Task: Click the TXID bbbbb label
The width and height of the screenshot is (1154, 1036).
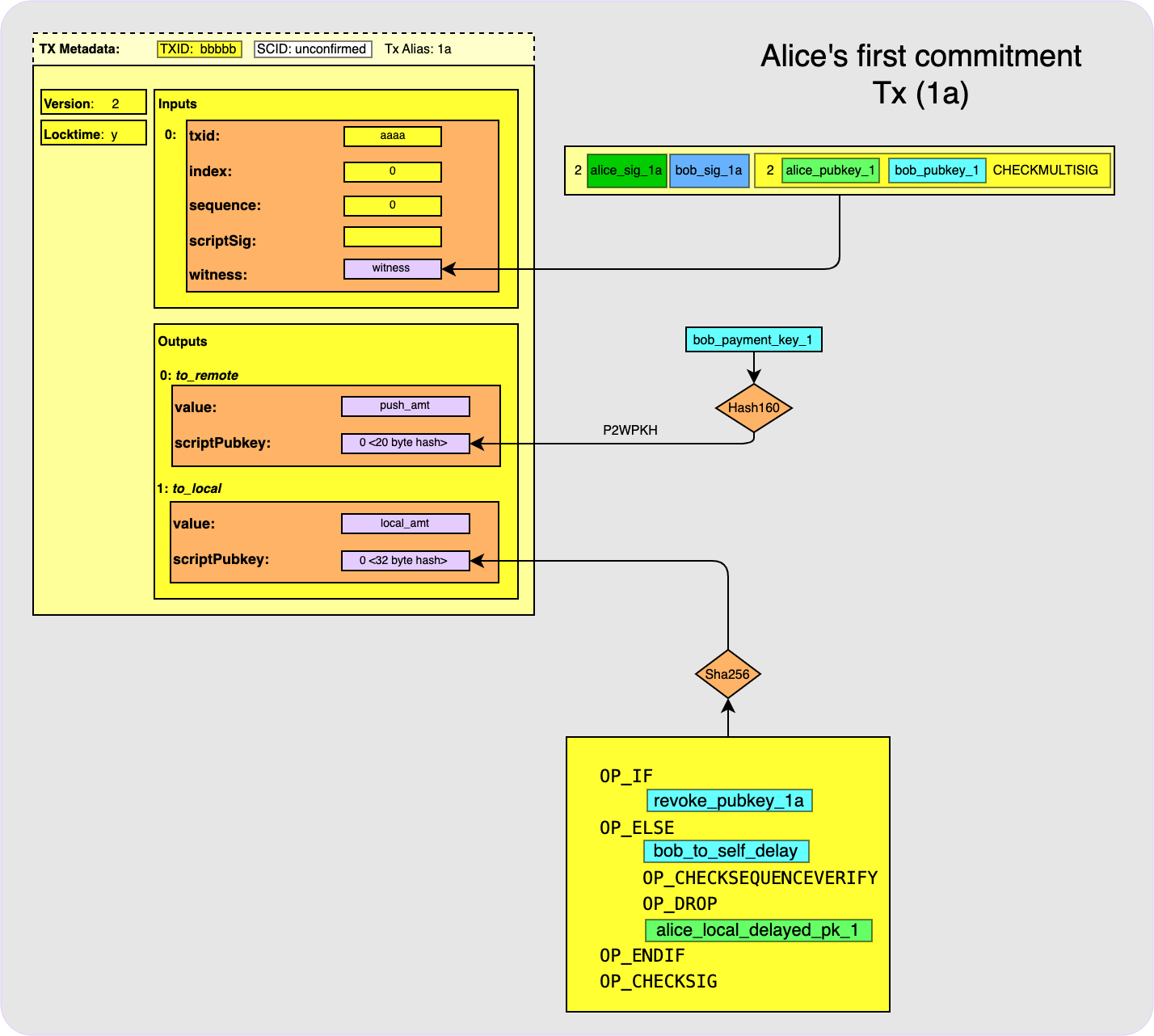Action: coord(199,49)
